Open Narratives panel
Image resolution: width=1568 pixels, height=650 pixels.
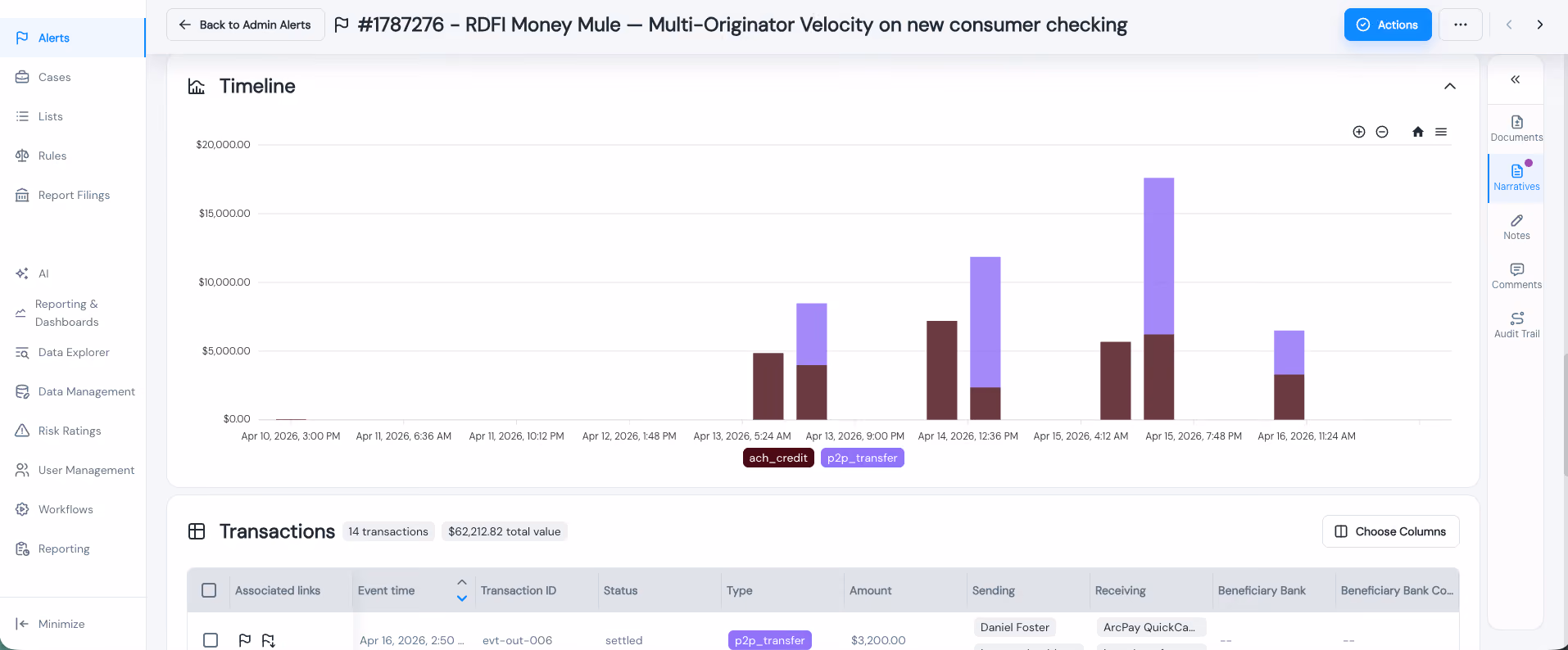[1516, 178]
